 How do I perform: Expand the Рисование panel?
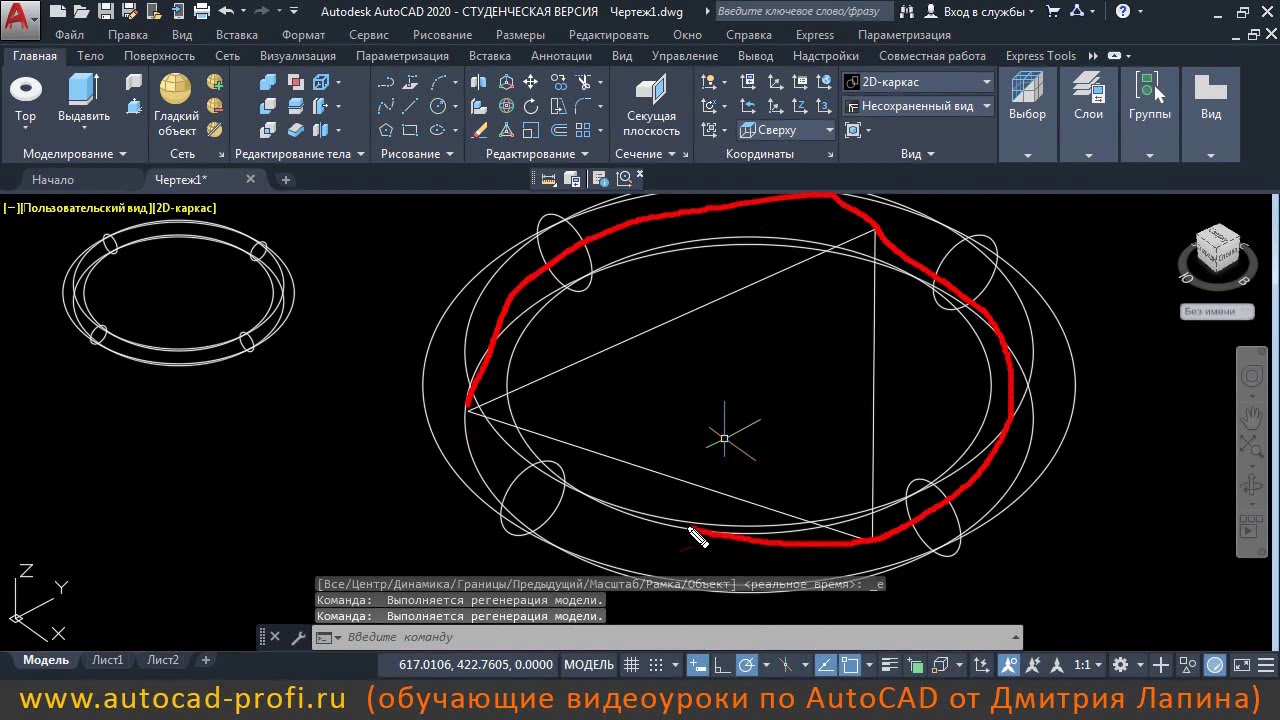[x=417, y=154]
